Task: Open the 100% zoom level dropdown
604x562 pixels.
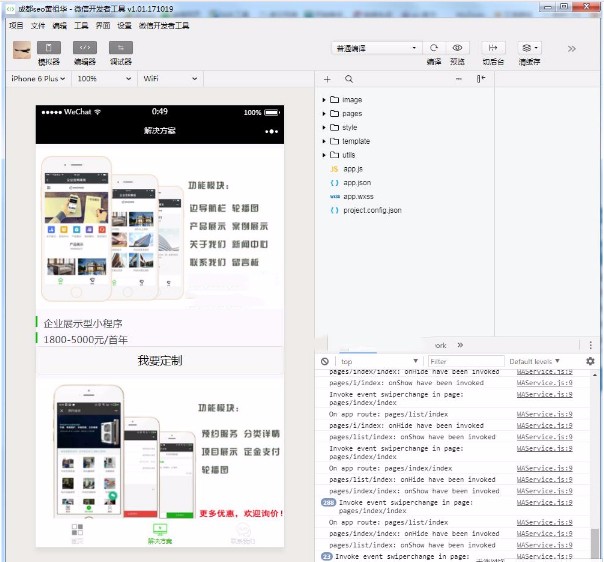Action: (x=104, y=79)
